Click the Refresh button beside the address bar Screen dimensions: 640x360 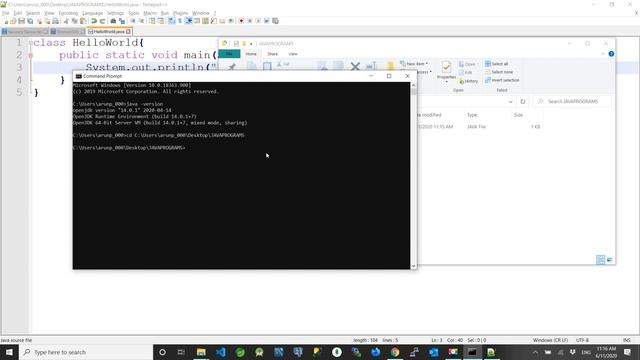coord(522,101)
